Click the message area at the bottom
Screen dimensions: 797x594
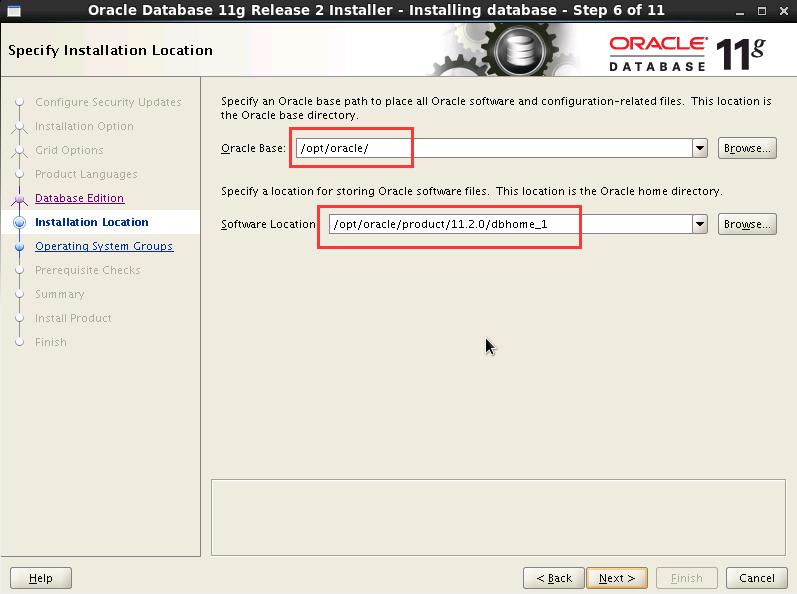point(498,517)
